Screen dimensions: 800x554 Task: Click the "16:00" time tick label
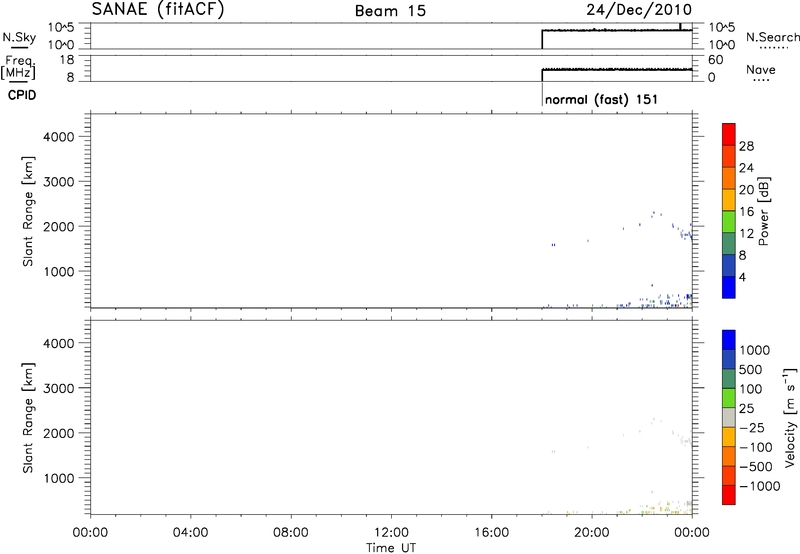tap(491, 533)
